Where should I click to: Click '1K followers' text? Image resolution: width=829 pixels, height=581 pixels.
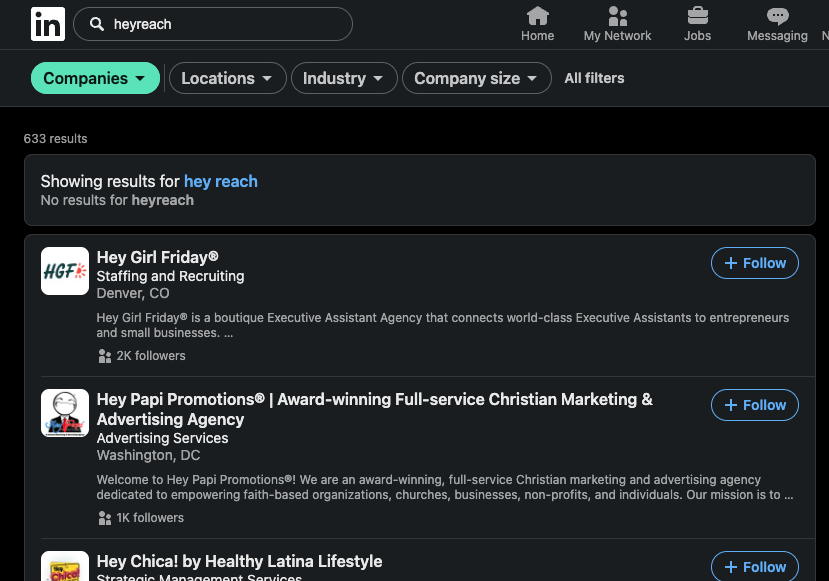point(150,518)
